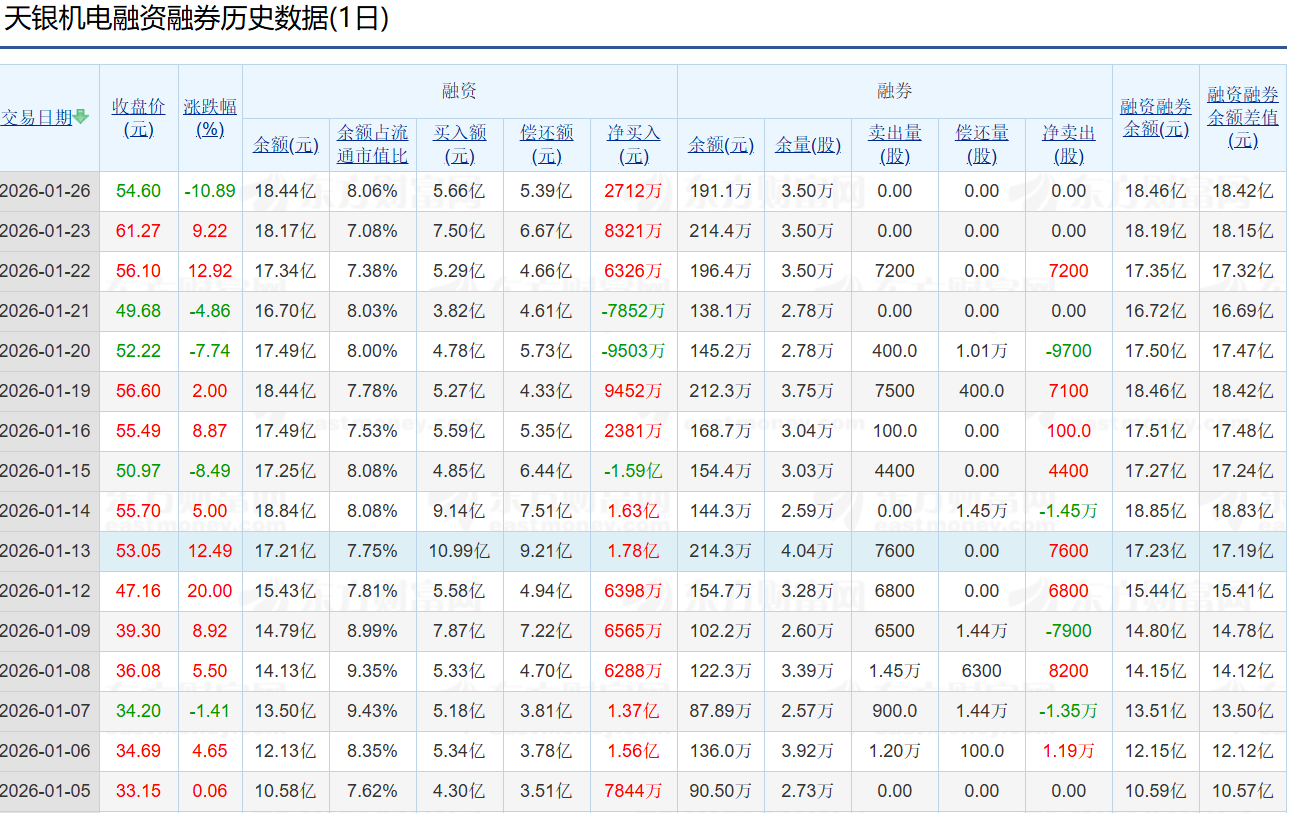Sort by 融资融券余额差值(元) column header
This screenshot has height=813, width=1290.
[1243, 117]
